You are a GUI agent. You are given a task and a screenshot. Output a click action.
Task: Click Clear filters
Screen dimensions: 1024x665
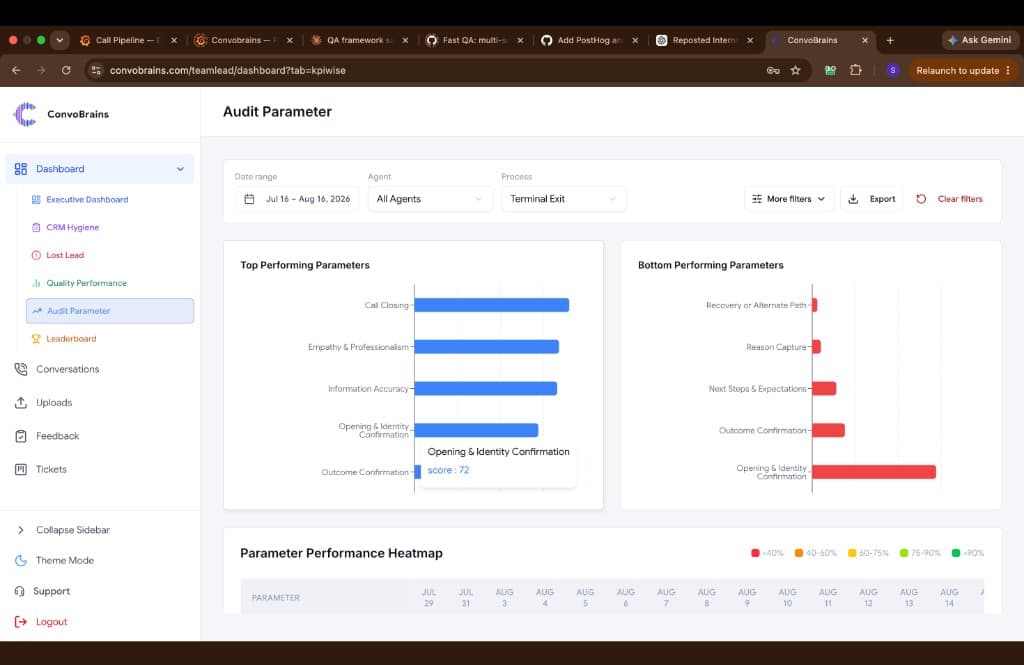[x=960, y=199]
